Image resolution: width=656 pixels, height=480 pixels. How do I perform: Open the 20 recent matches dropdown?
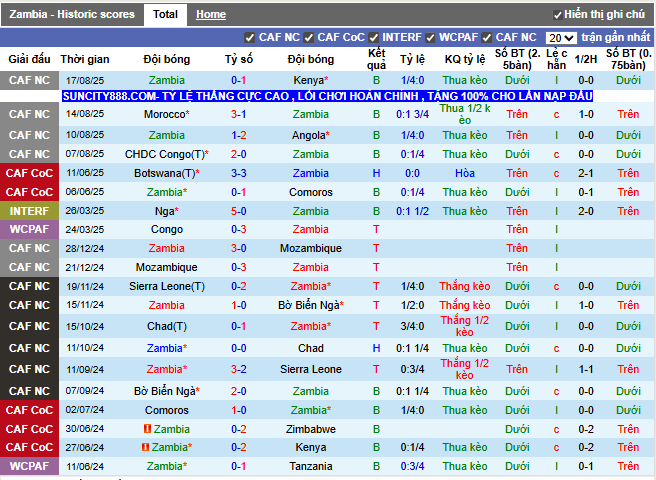(x=561, y=38)
